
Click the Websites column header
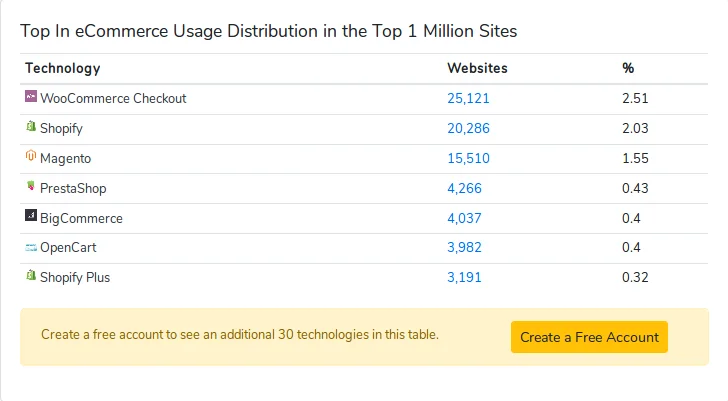pyautogui.click(x=477, y=68)
